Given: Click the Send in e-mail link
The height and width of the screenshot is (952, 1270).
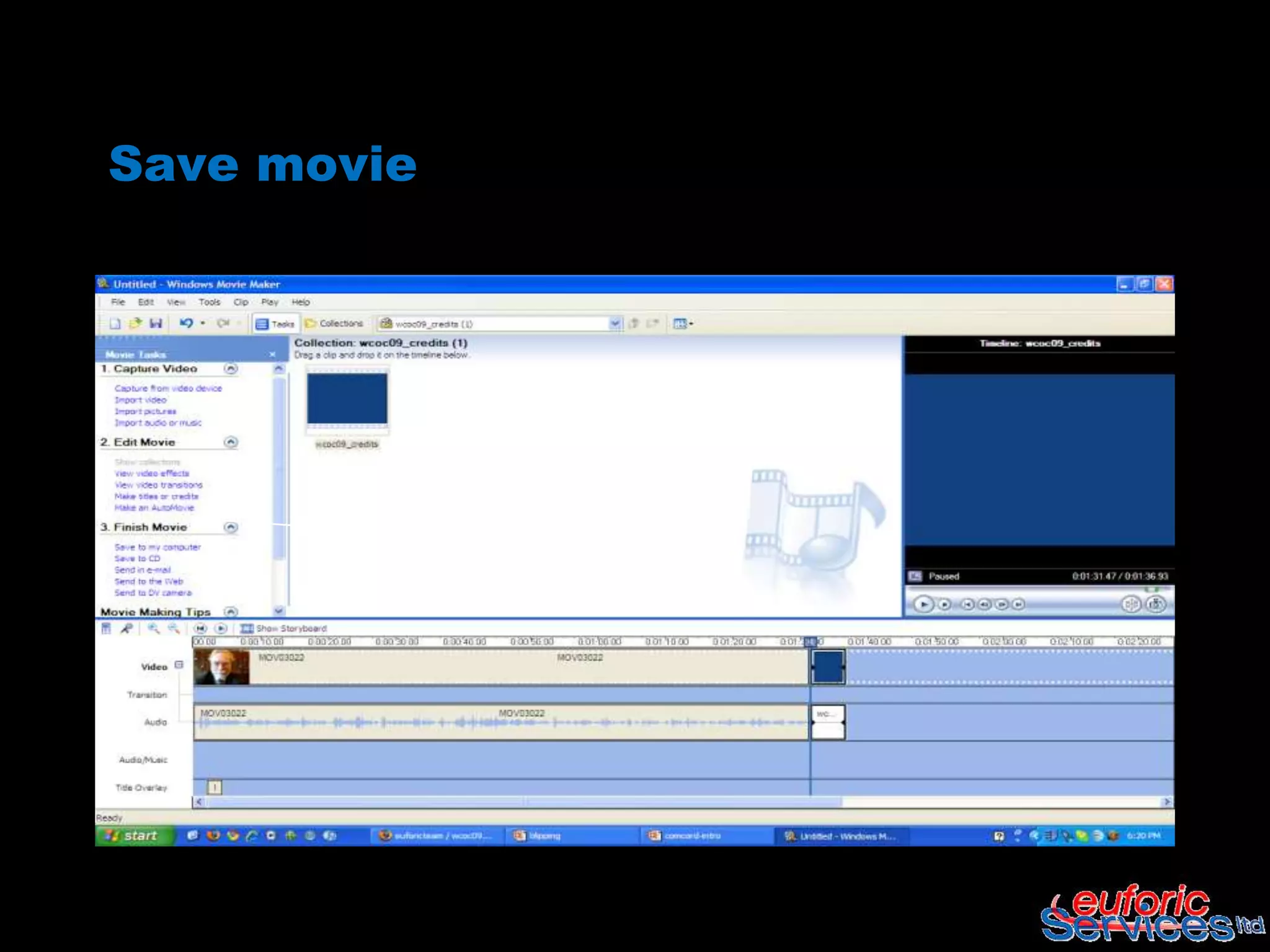Looking at the screenshot, I should point(143,570).
